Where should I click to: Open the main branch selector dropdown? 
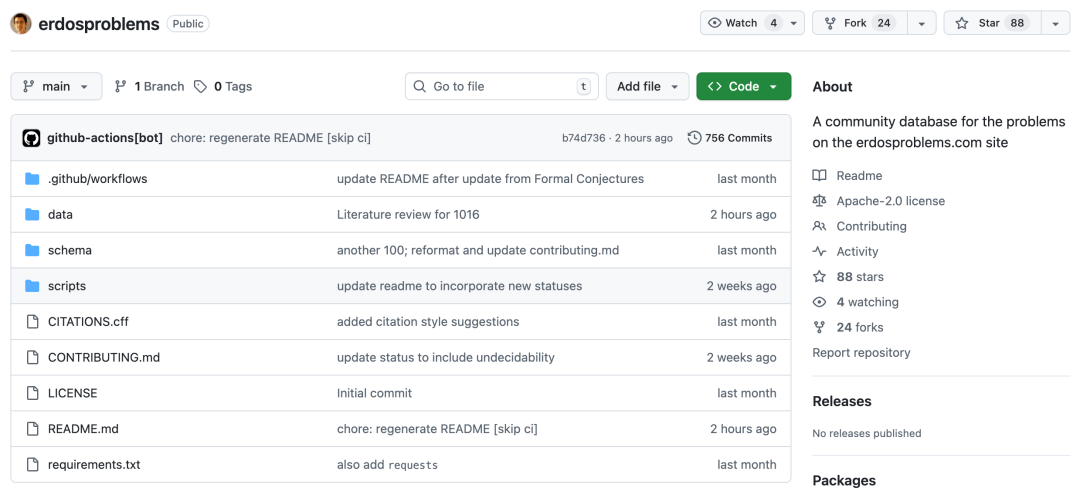pos(56,87)
